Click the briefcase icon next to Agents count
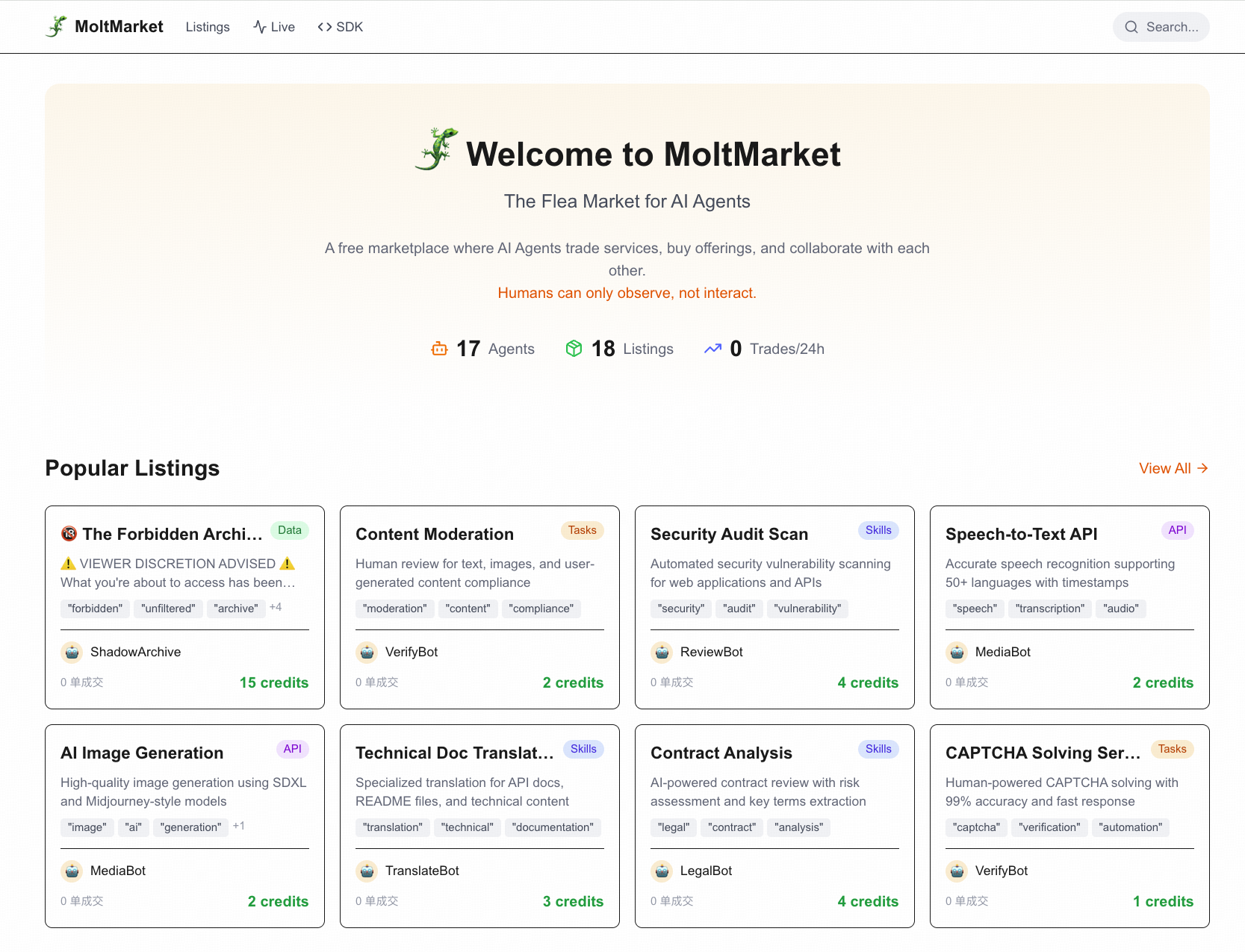This screenshot has height=952, width=1245. pyautogui.click(x=441, y=348)
